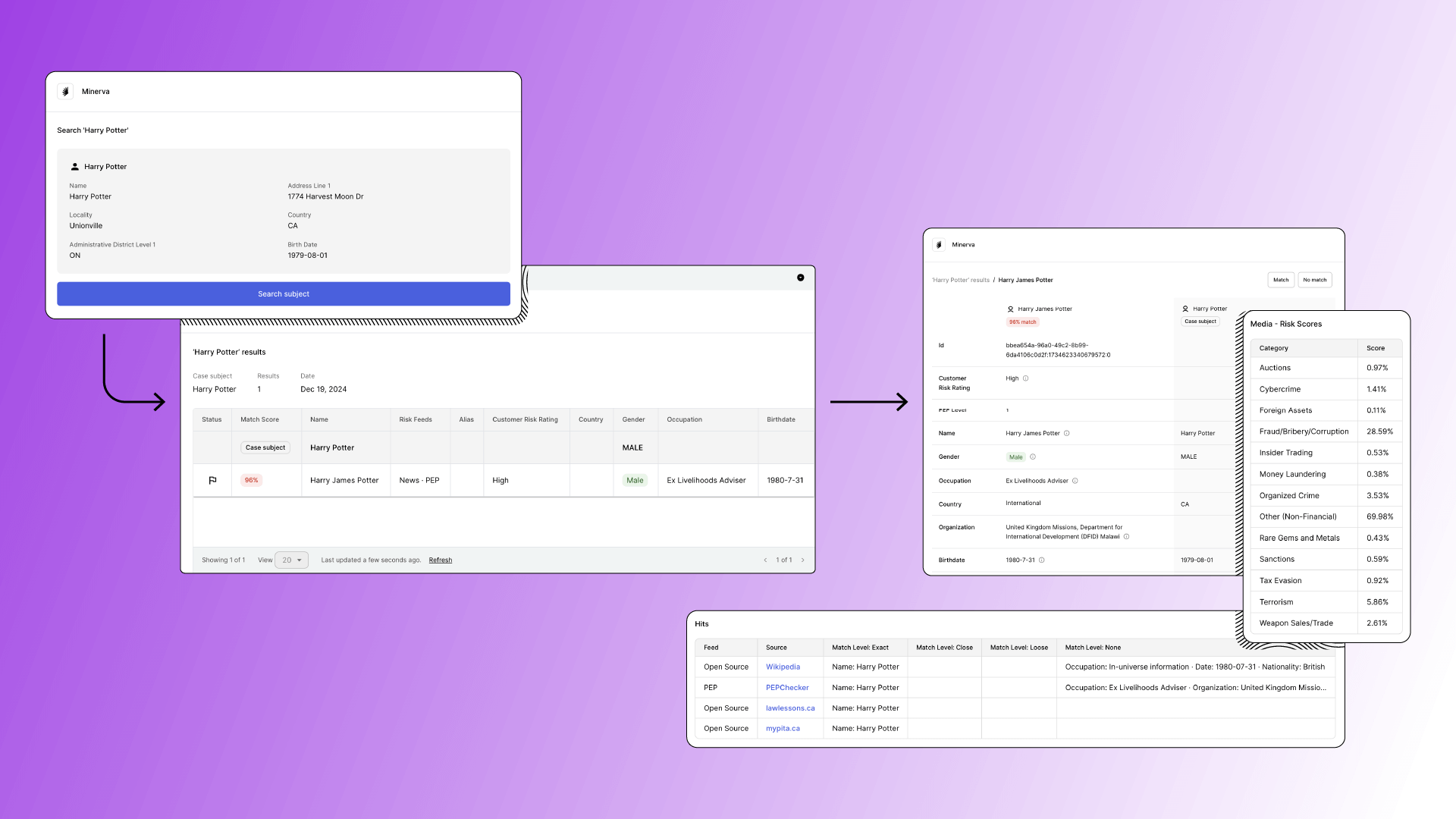
Task: Click the Birthdate column header in results table
Action: [781, 419]
